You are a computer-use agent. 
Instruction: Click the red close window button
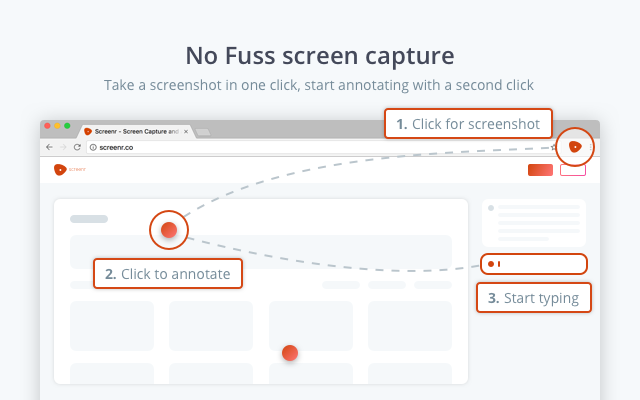[x=47, y=126]
